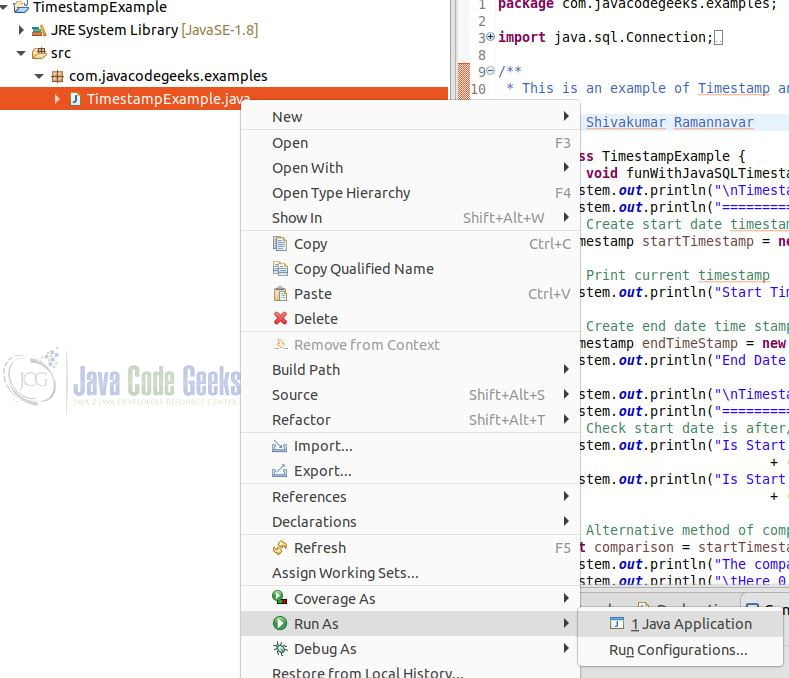Click the Debug As bug icon

[280, 649]
